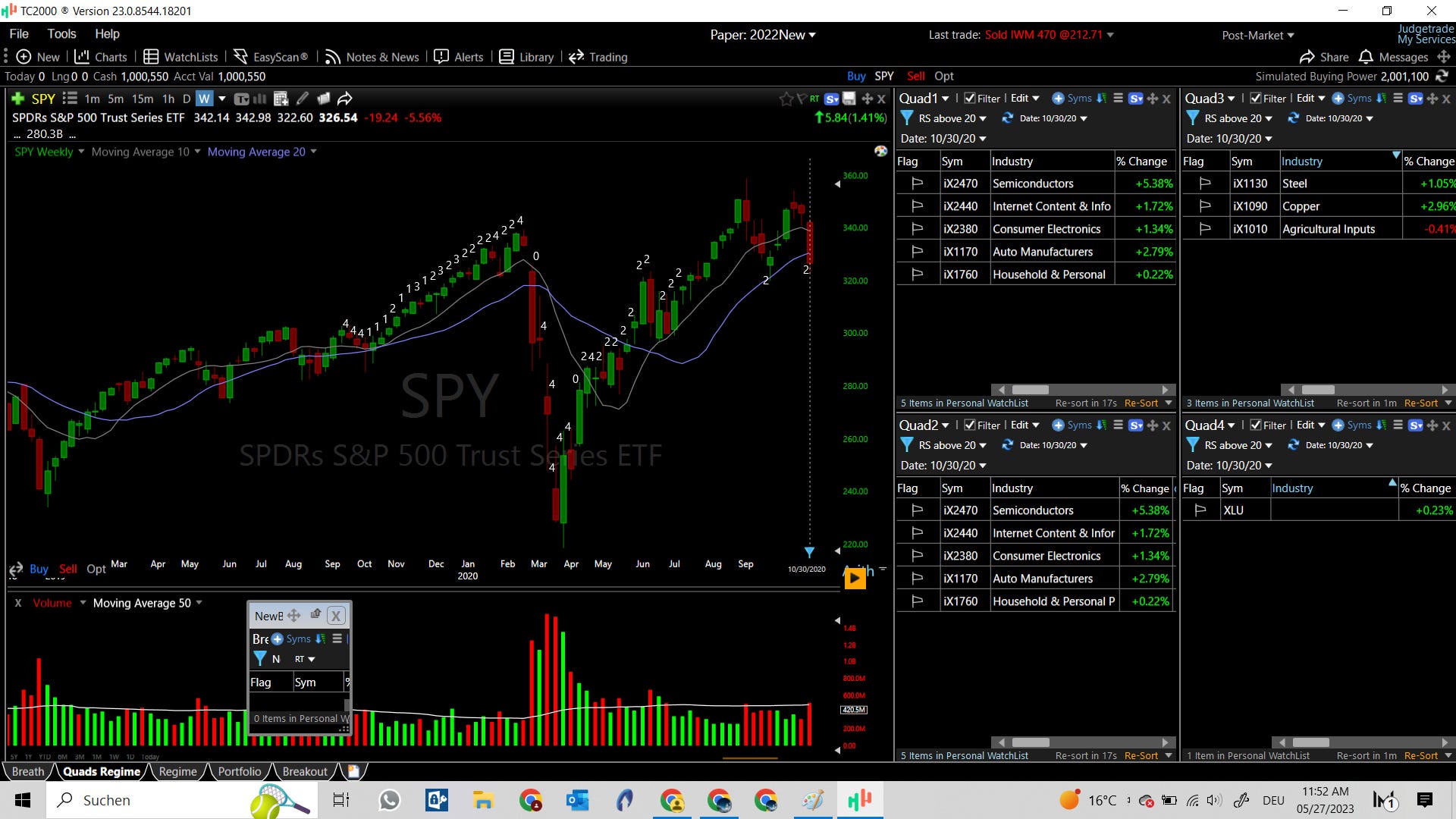Click Re-Sort link in Quad1 footer
The height and width of the screenshot is (819, 1456).
[1141, 403]
